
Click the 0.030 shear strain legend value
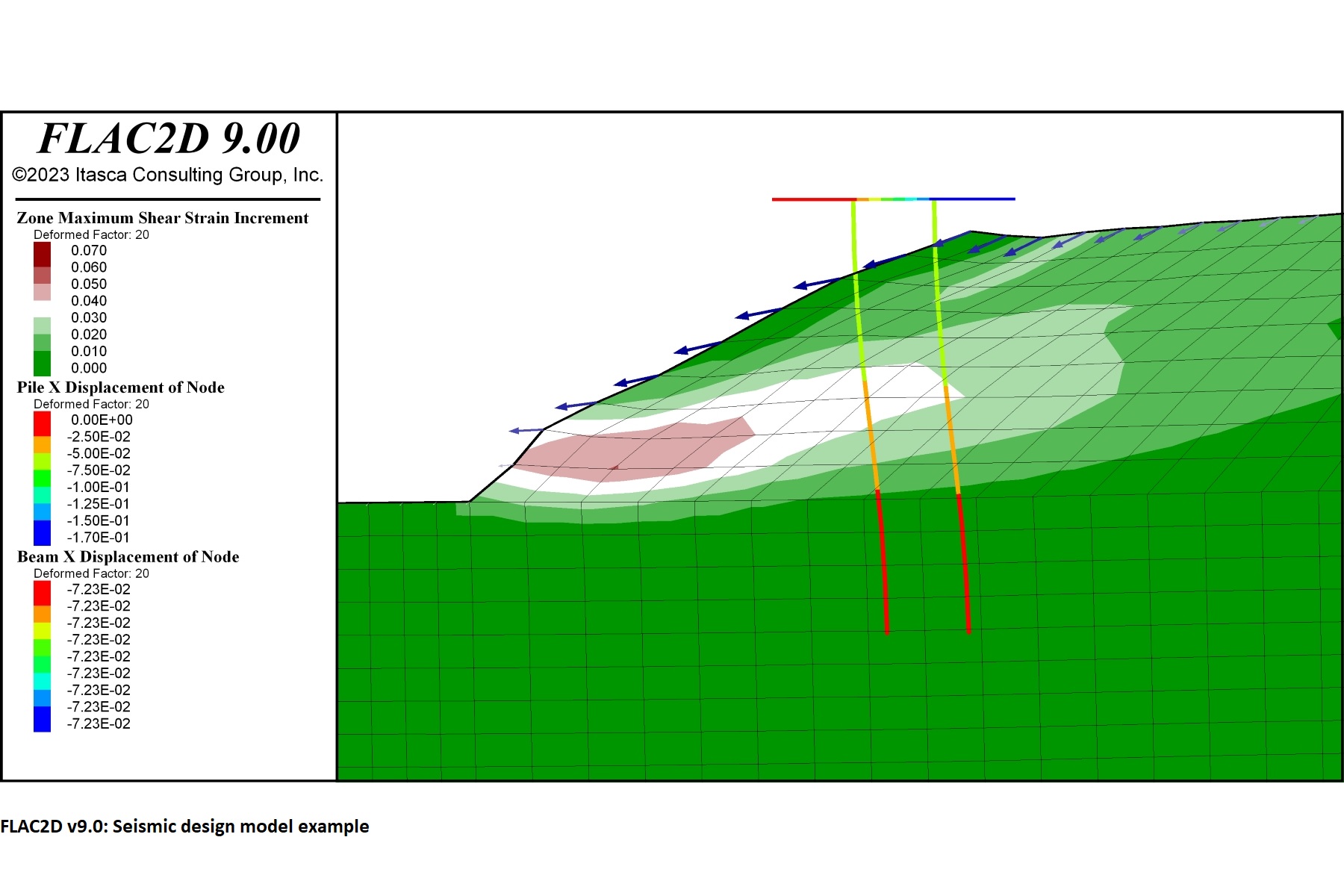[x=89, y=318]
